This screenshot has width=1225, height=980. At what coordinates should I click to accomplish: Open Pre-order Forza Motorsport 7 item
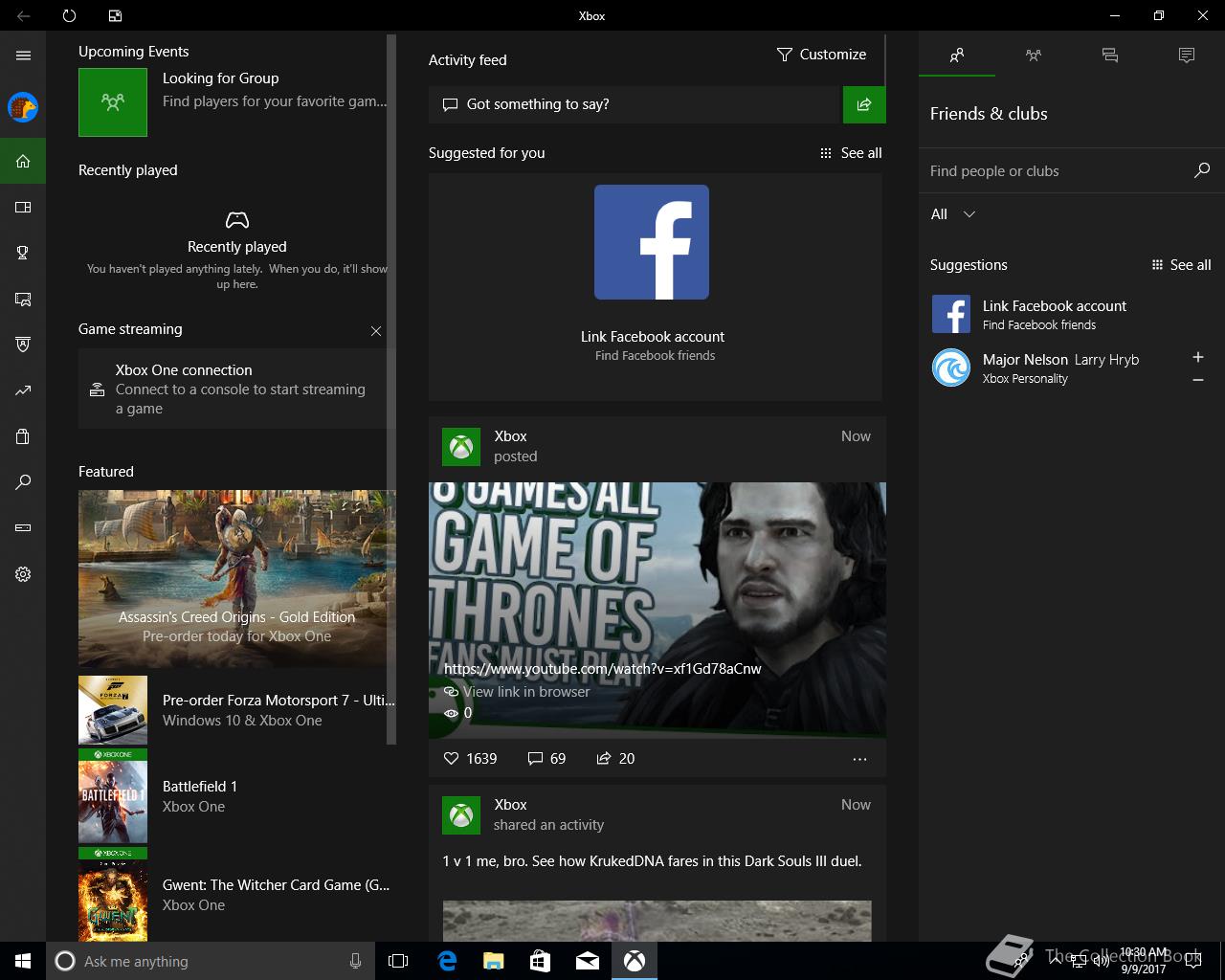[236, 710]
